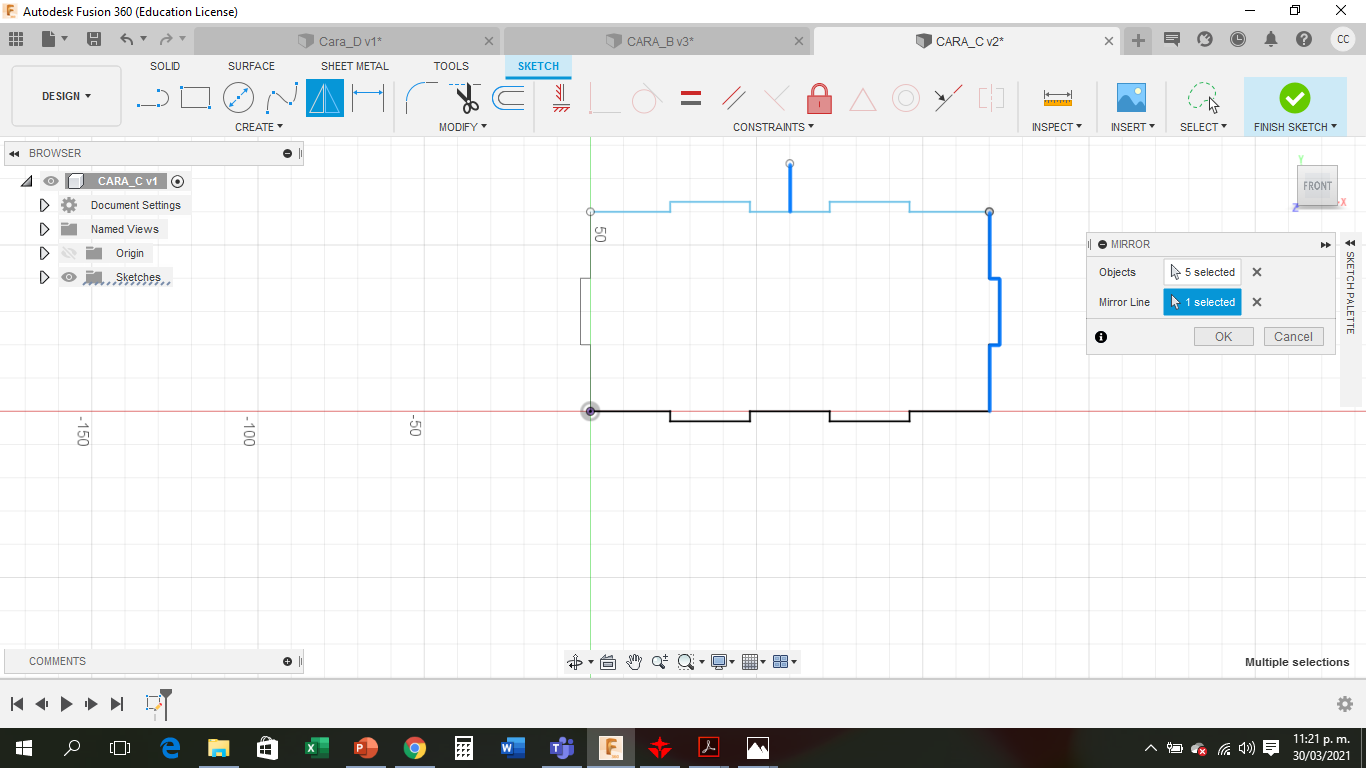Select the Offset tool in Modify
Viewport: 1366px width, 768px height.
pos(508,98)
